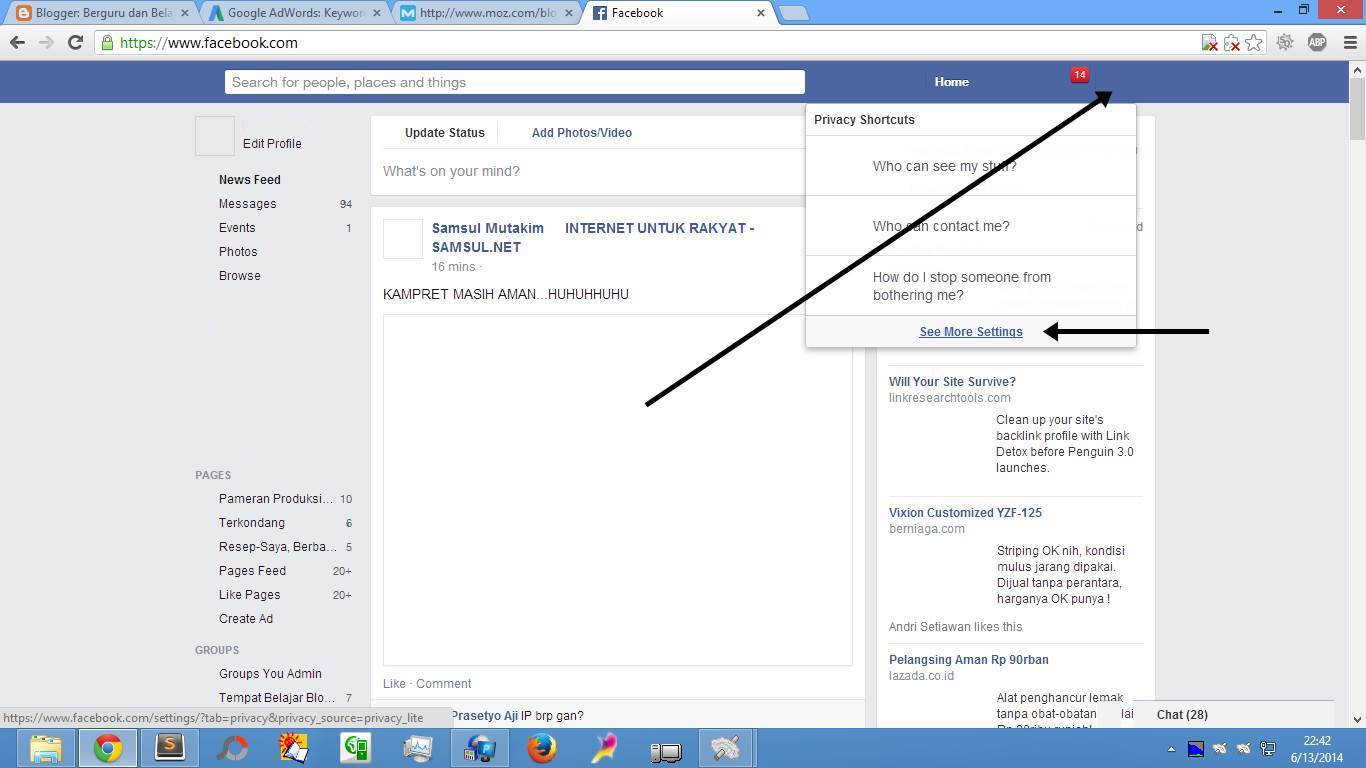Image resolution: width=1366 pixels, height=768 pixels.
Task: Open Samsul Mutakim's profile
Action: pos(488,228)
